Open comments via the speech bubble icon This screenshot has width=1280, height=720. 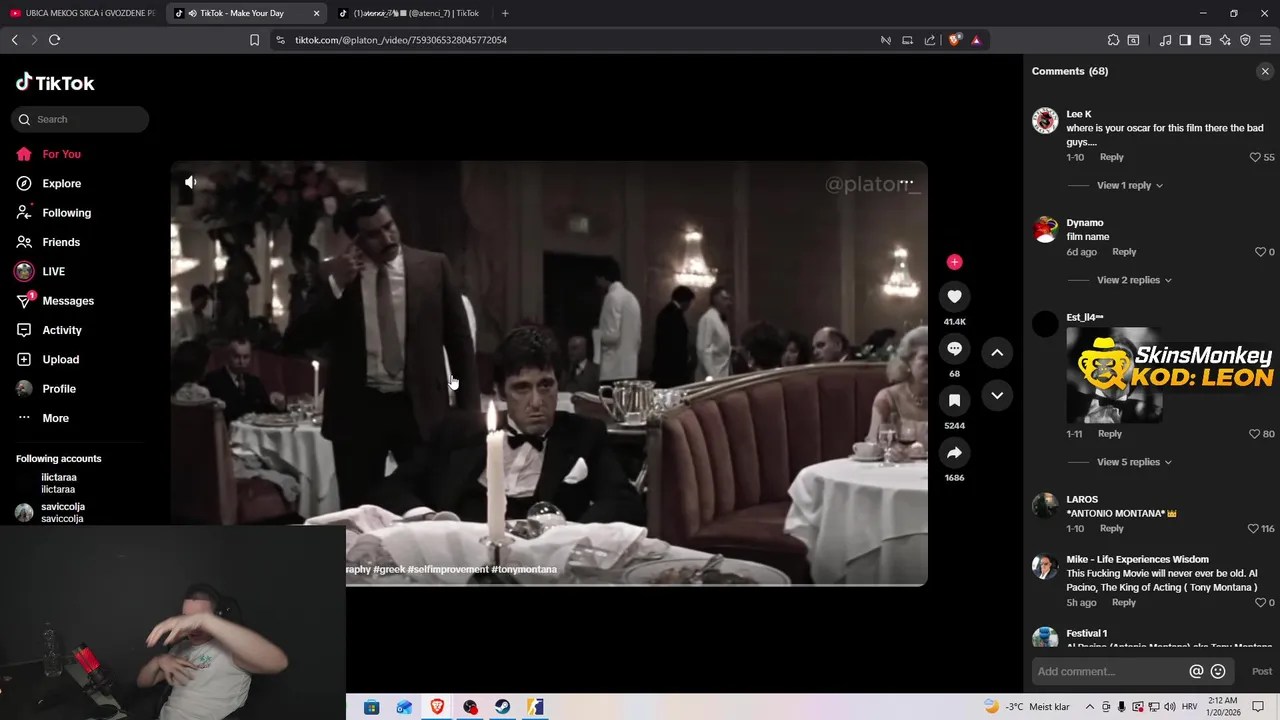pos(954,348)
